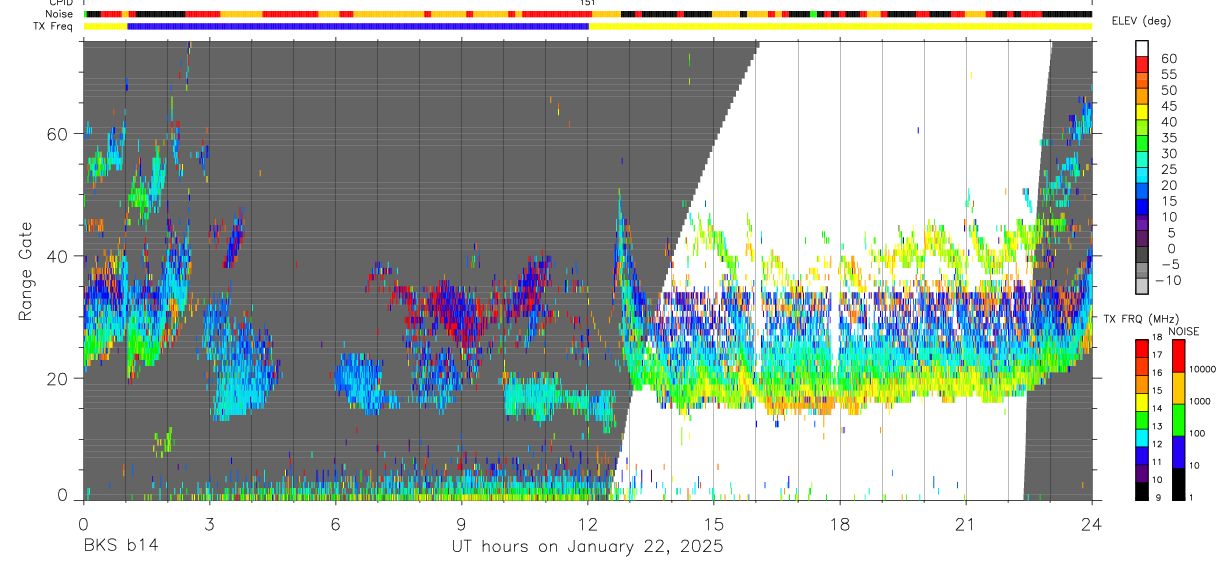Click the '10000' label on the NOISE scale

(1205, 370)
